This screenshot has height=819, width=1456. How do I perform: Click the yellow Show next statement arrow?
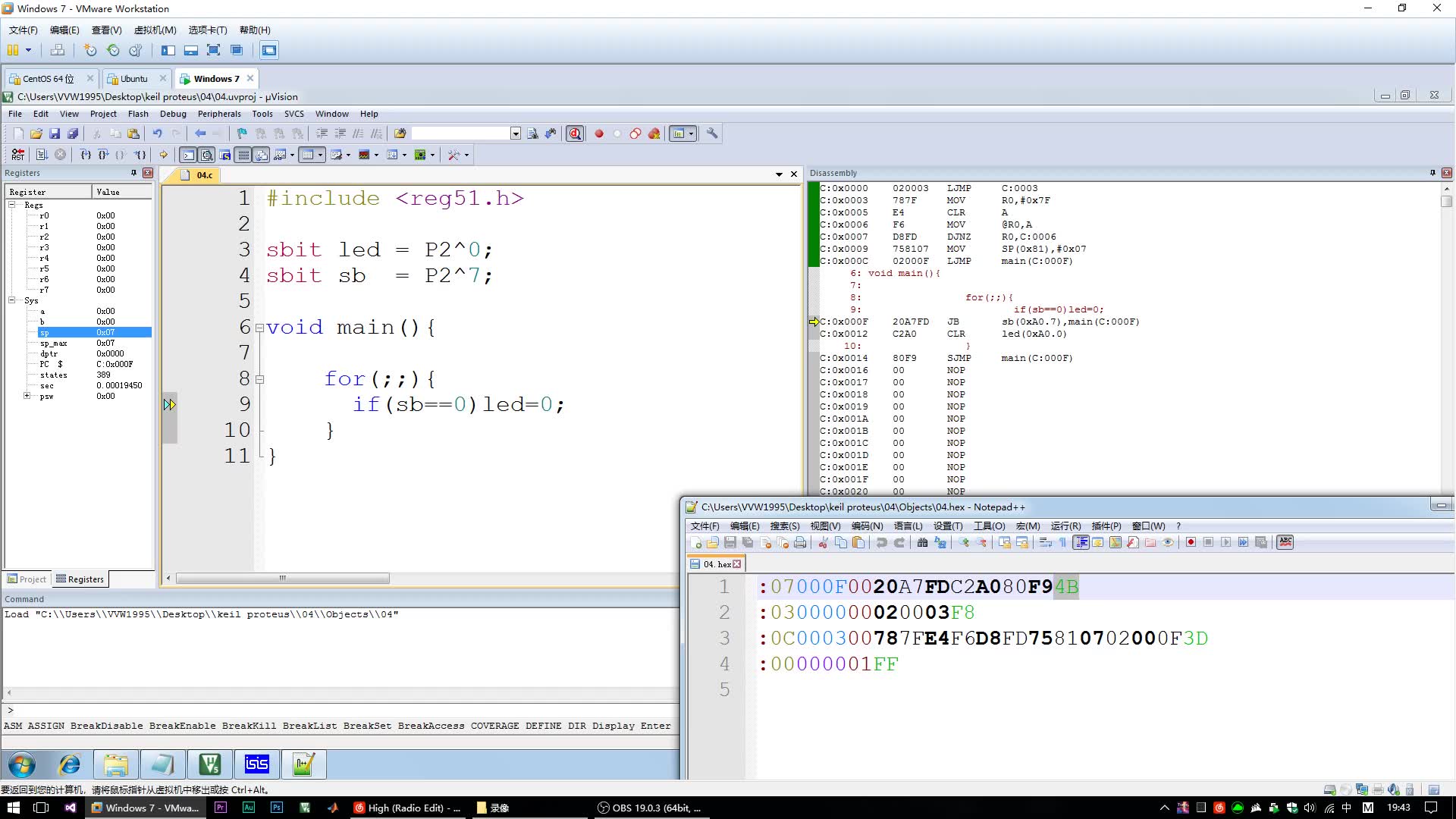[x=163, y=155]
